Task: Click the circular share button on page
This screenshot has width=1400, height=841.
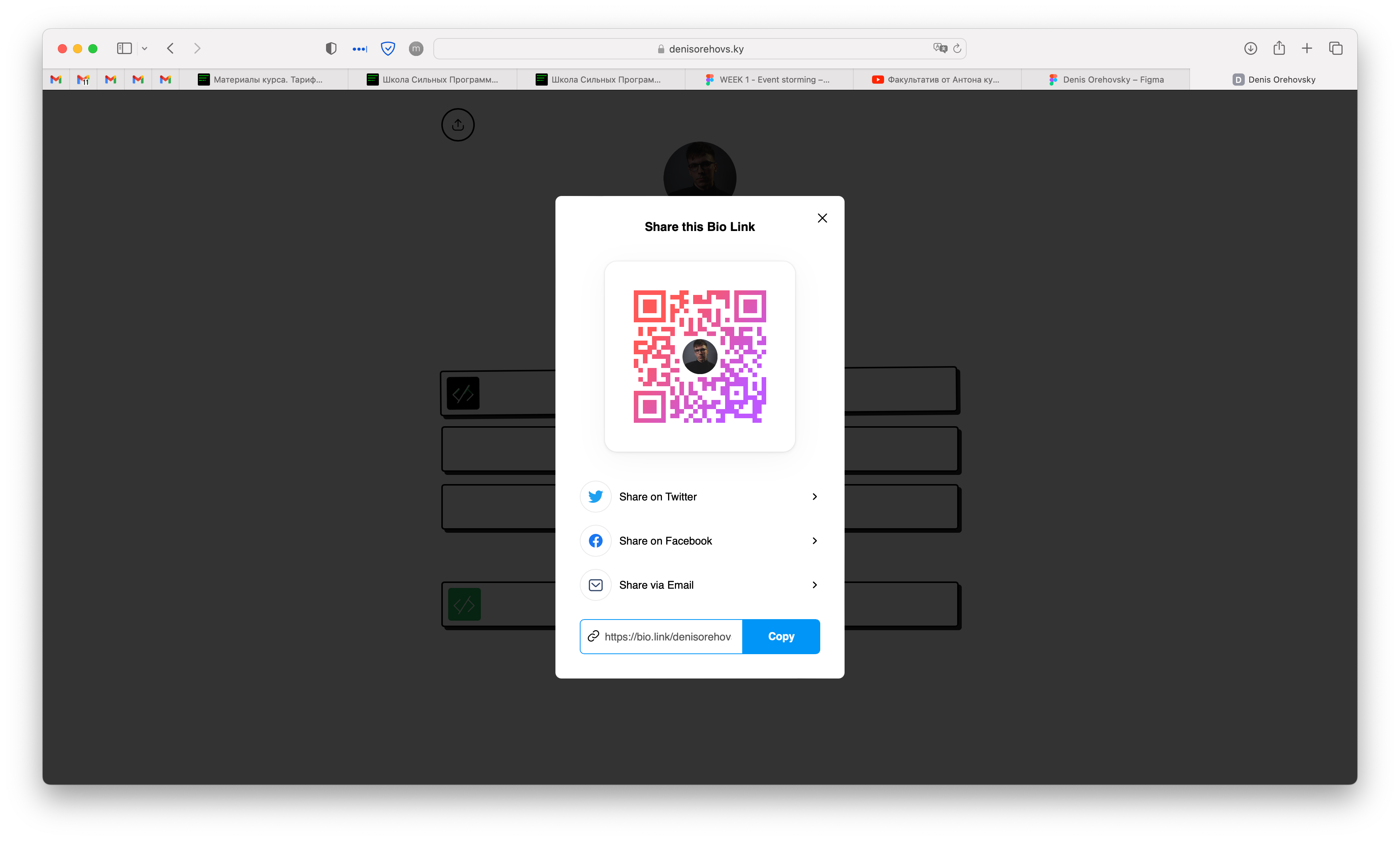Action: (x=458, y=125)
